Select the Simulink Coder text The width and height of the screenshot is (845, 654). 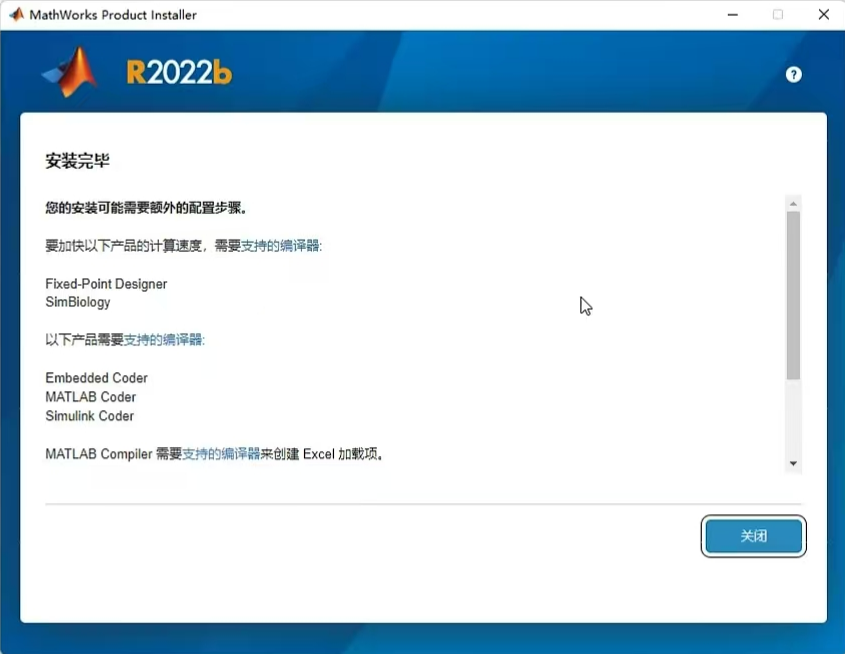[89, 416]
